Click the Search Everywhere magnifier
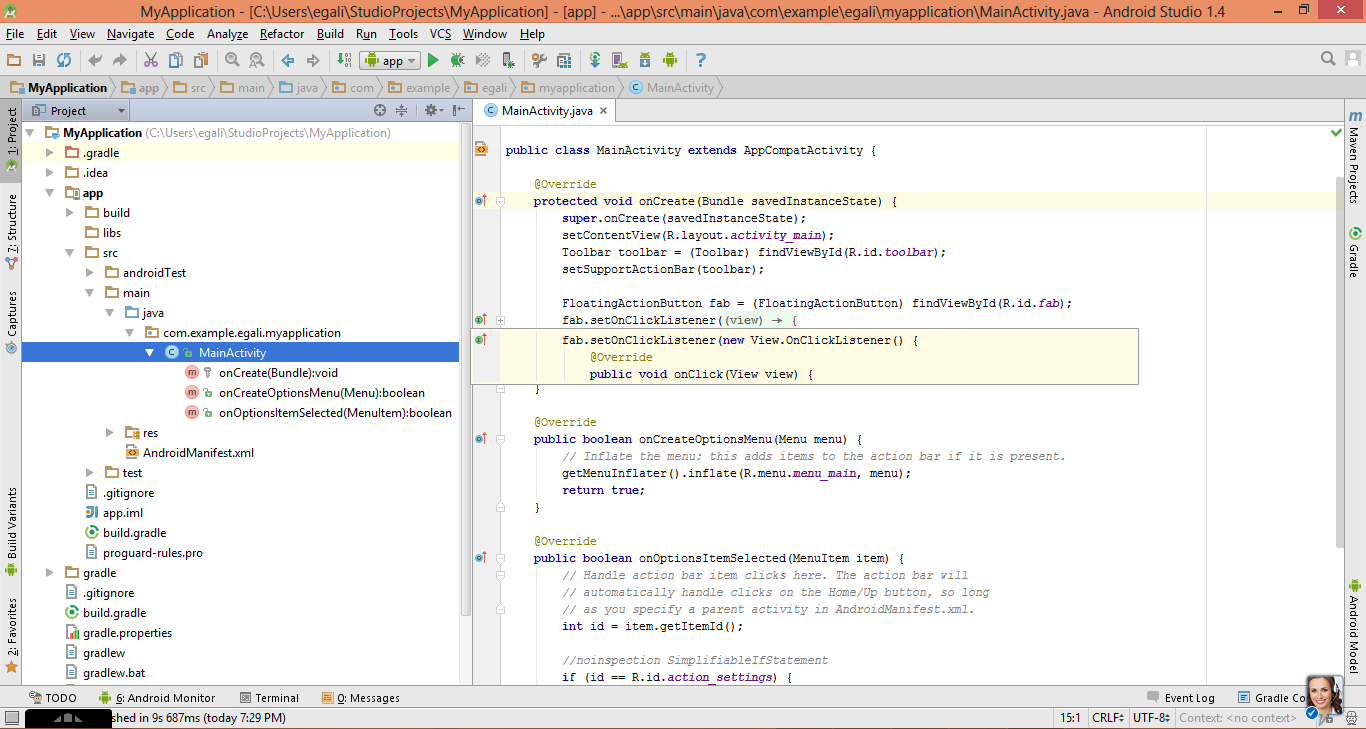 point(1328,60)
